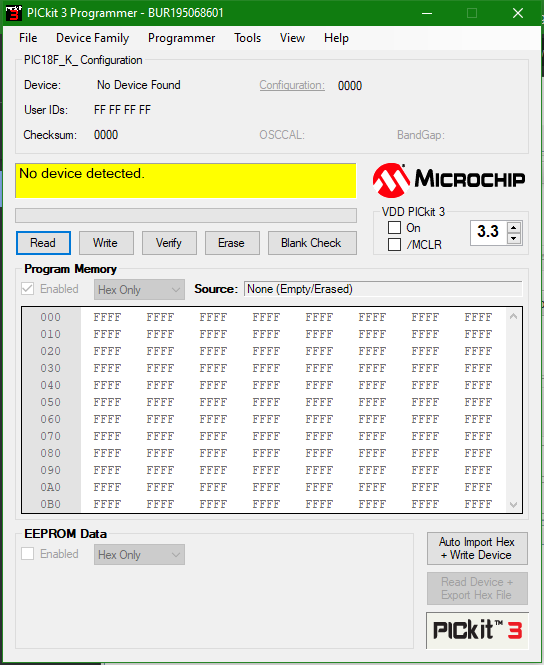
Task: Click the progress bar below status
Action: pos(186,215)
